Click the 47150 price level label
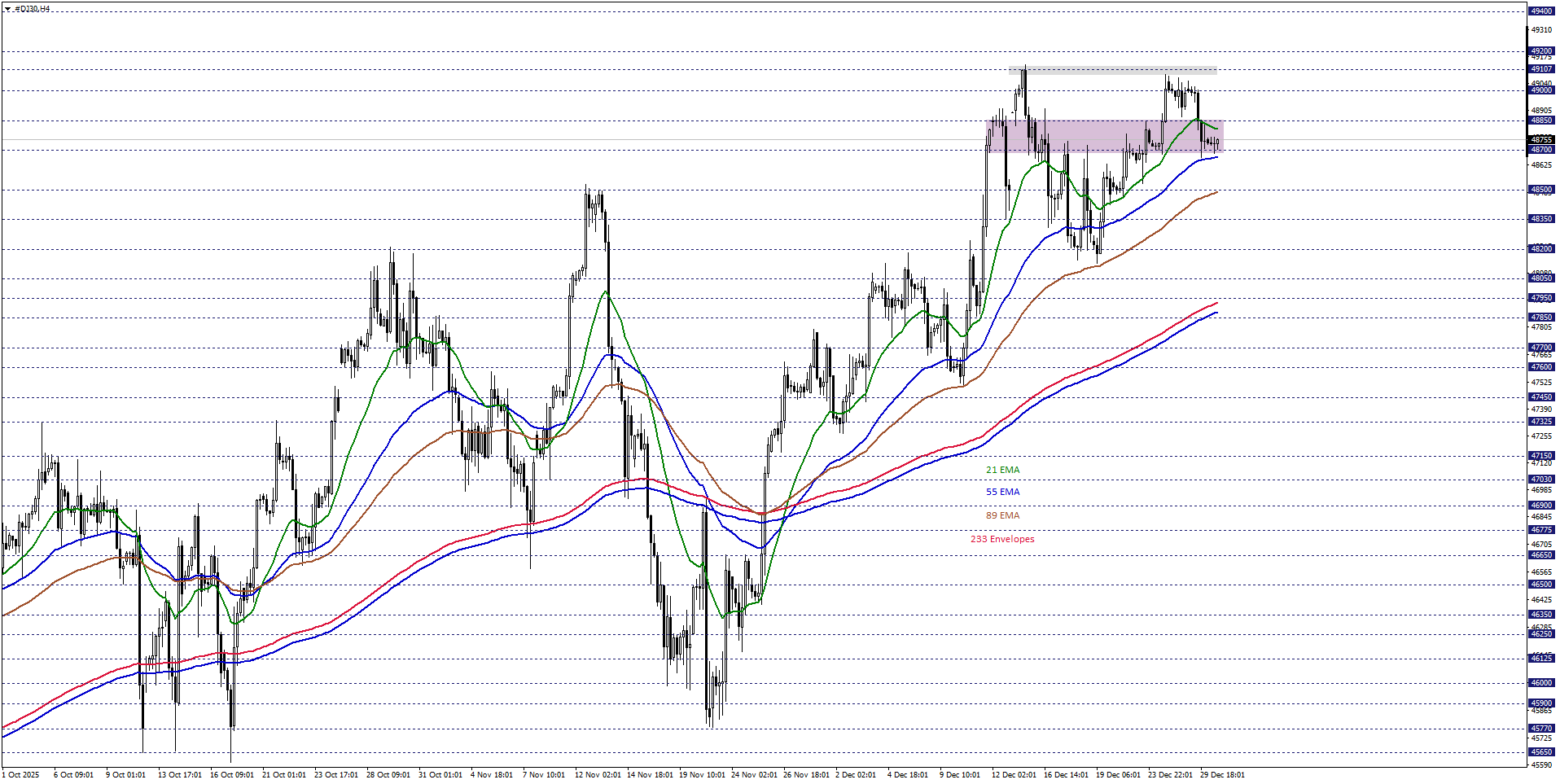 (1541, 456)
